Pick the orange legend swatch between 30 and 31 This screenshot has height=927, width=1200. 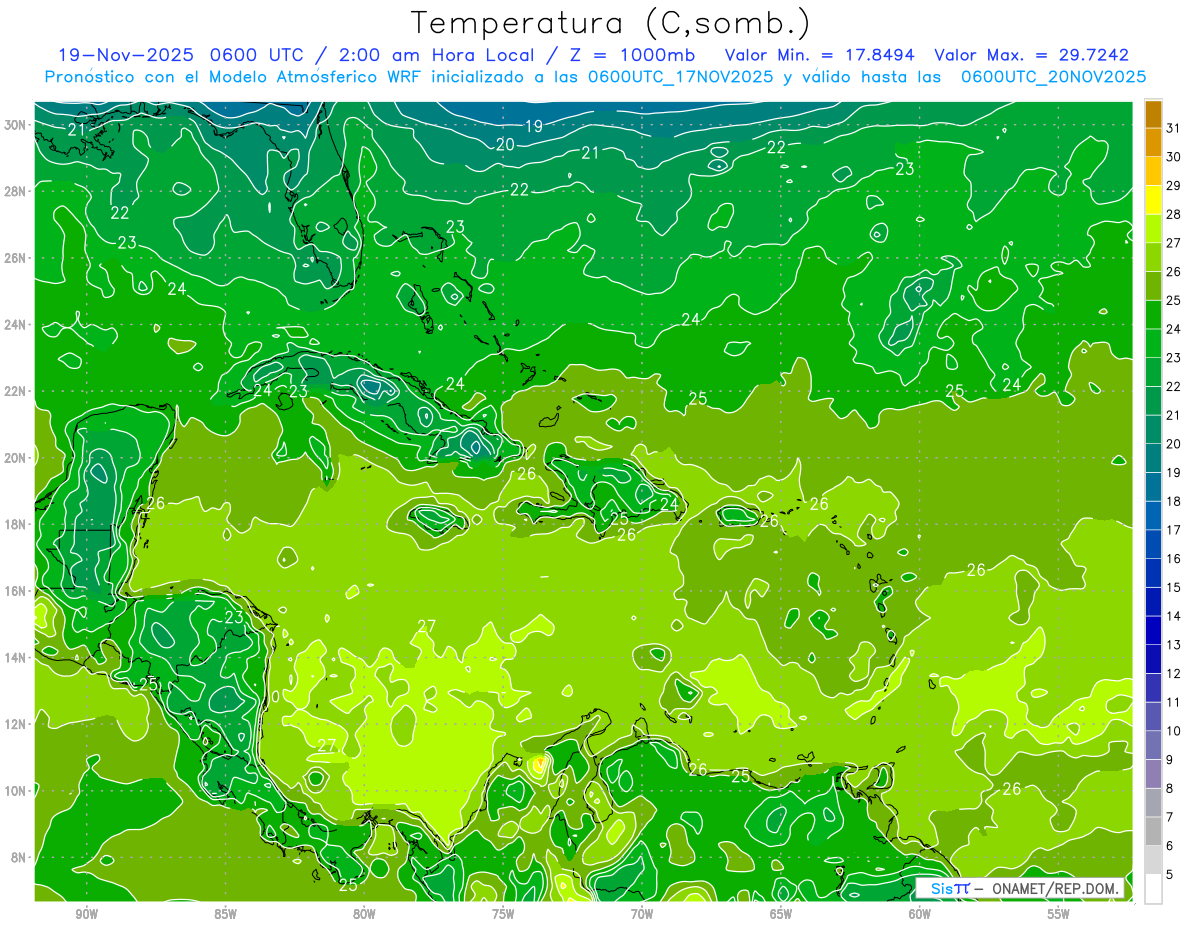(x=1153, y=142)
